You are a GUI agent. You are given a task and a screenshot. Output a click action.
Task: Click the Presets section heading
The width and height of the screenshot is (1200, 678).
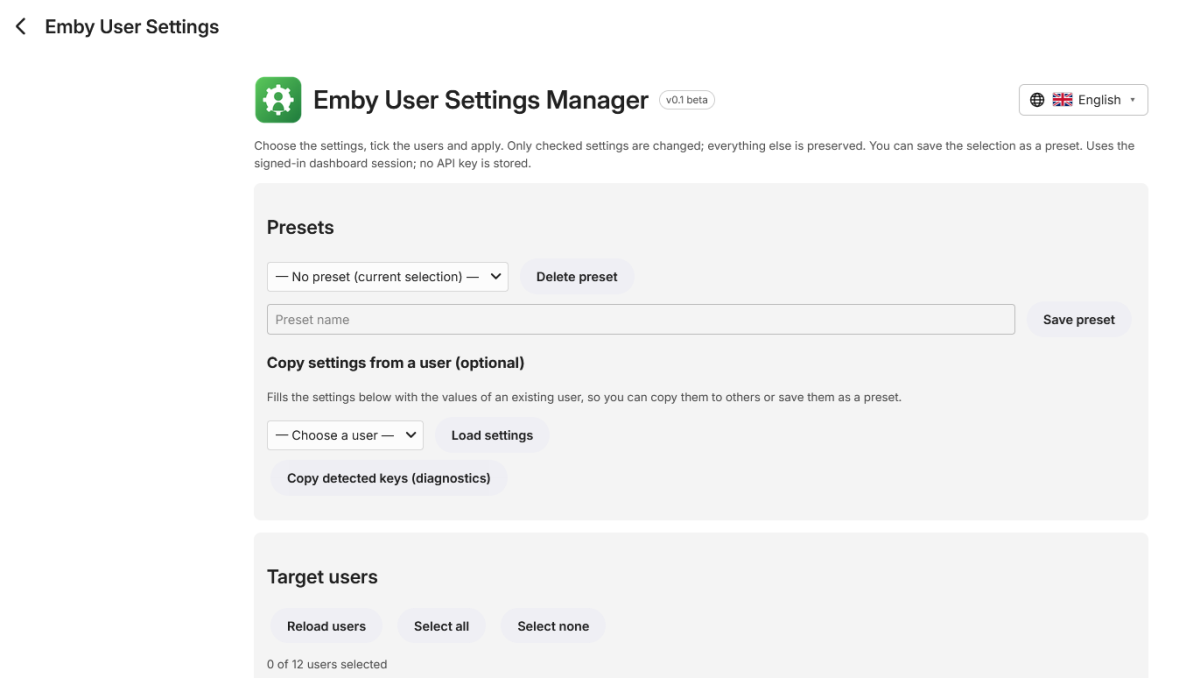click(300, 227)
